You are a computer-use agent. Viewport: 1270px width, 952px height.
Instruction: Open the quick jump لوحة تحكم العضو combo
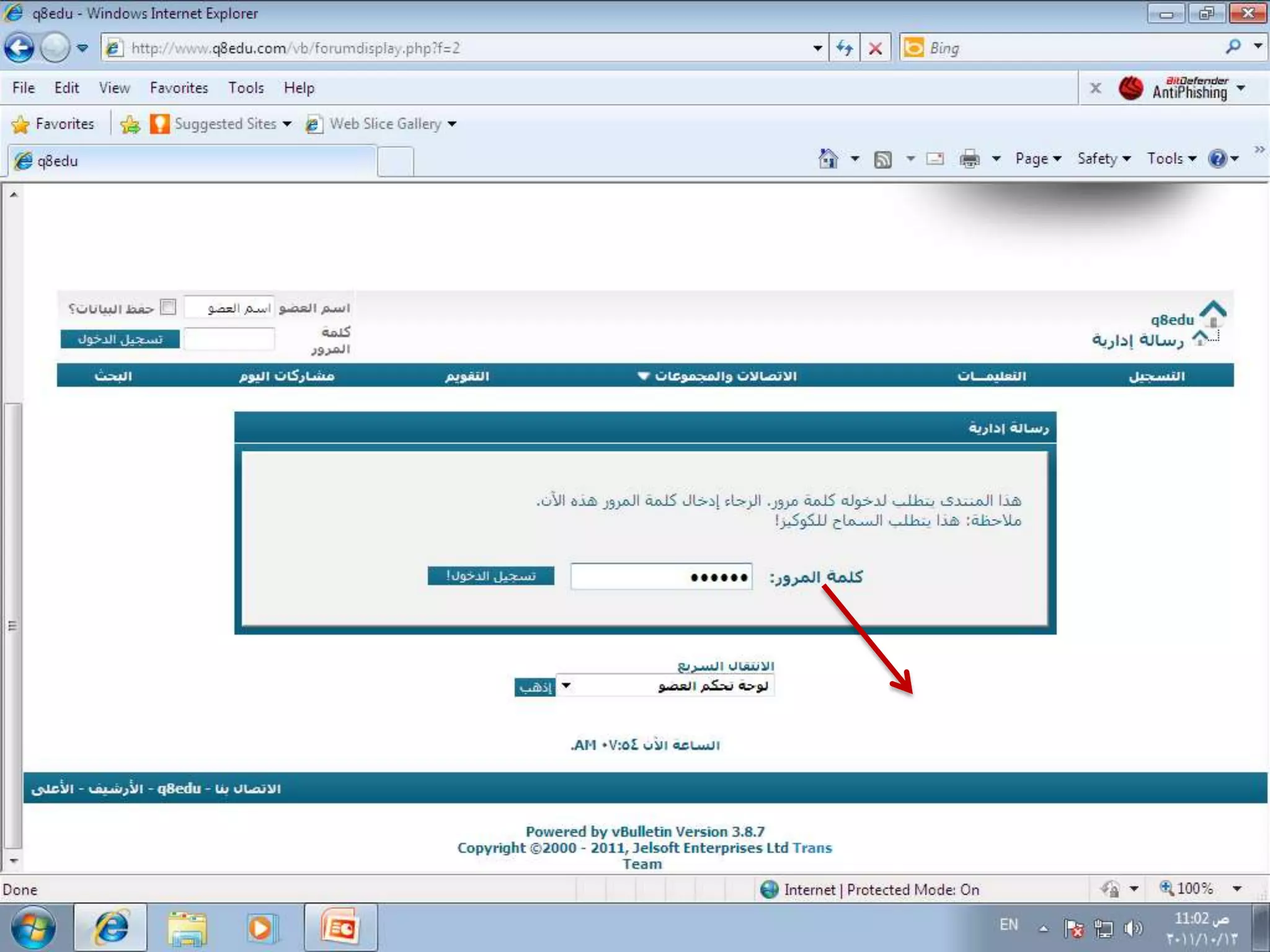click(x=665, y=685)
